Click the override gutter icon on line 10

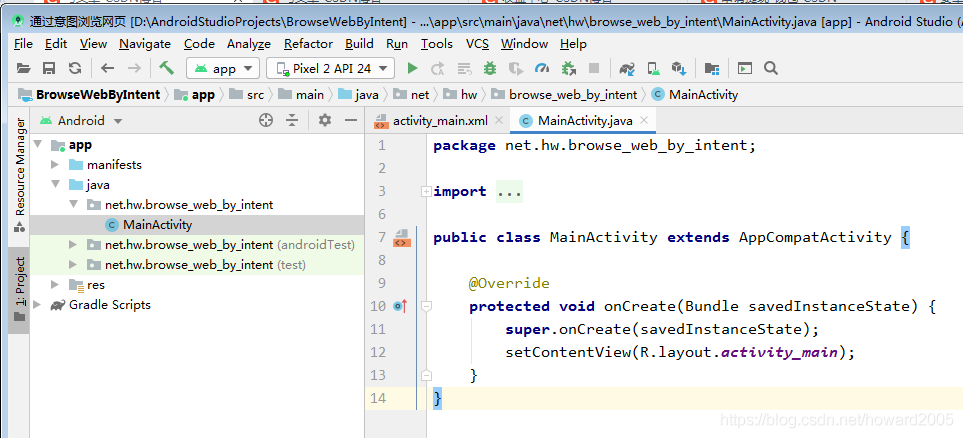(x=400, y=305)
